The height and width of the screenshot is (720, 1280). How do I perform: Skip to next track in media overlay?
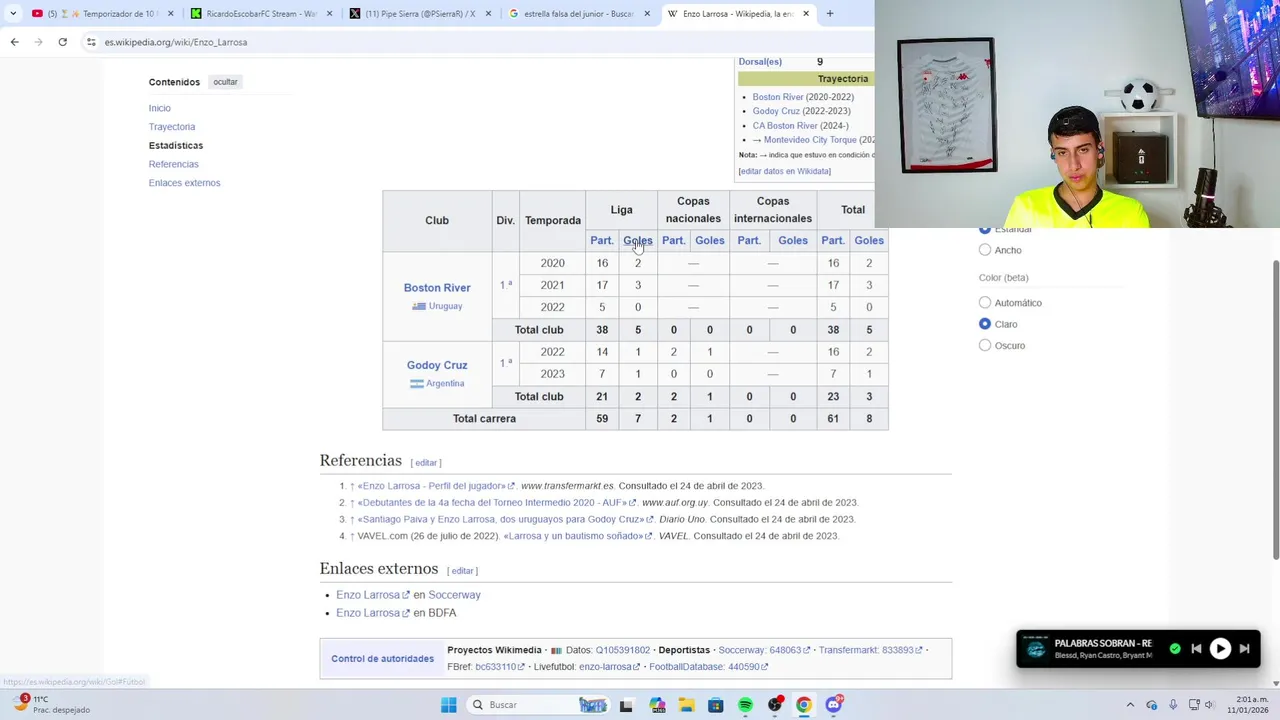point(1245,649)
